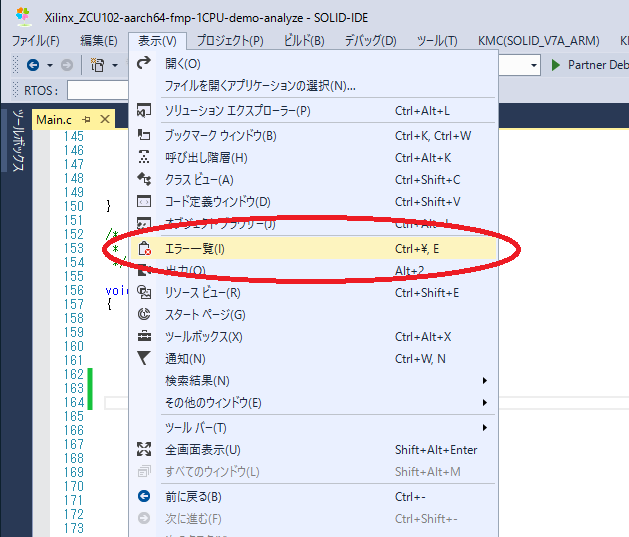Click the 呼び出し階層 icon
Image resolution: width=629 pixels, height=537 pixels.
[x=144, y=157]
